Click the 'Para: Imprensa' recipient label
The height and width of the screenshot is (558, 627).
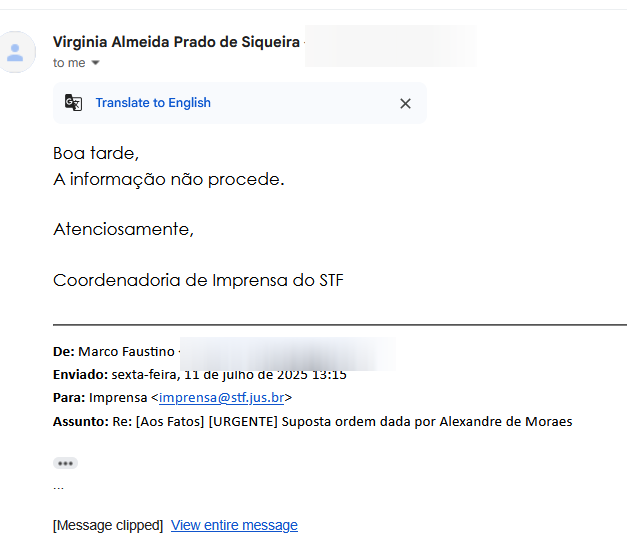100,398
